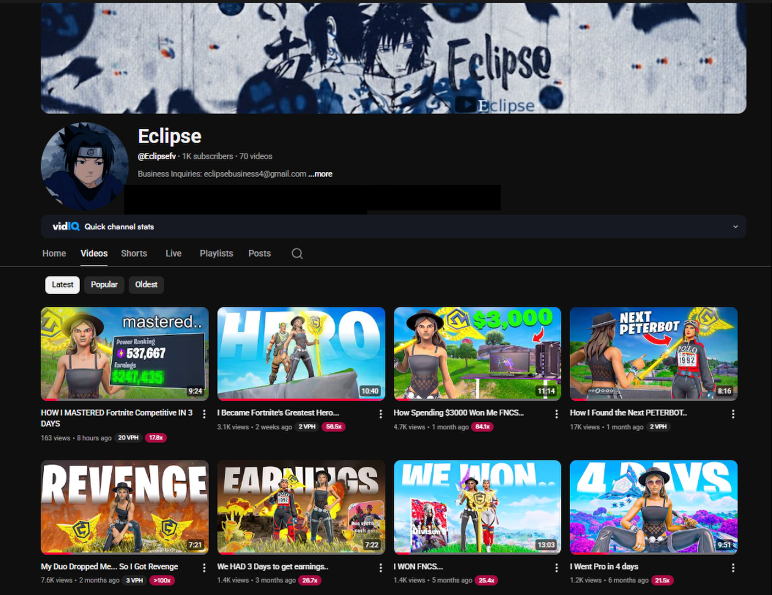Click title HOW I MASTERED Fortnite Competitive
This screenshot has height=595, width=772.
click(x=117, y=418)
